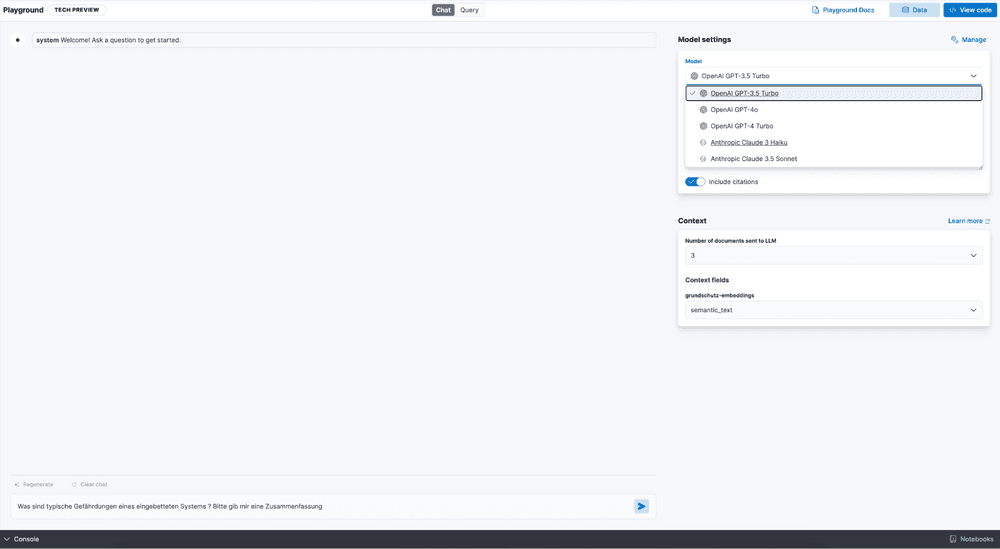
Task: Expand the Console panel
Action: [x=22, y=539]
